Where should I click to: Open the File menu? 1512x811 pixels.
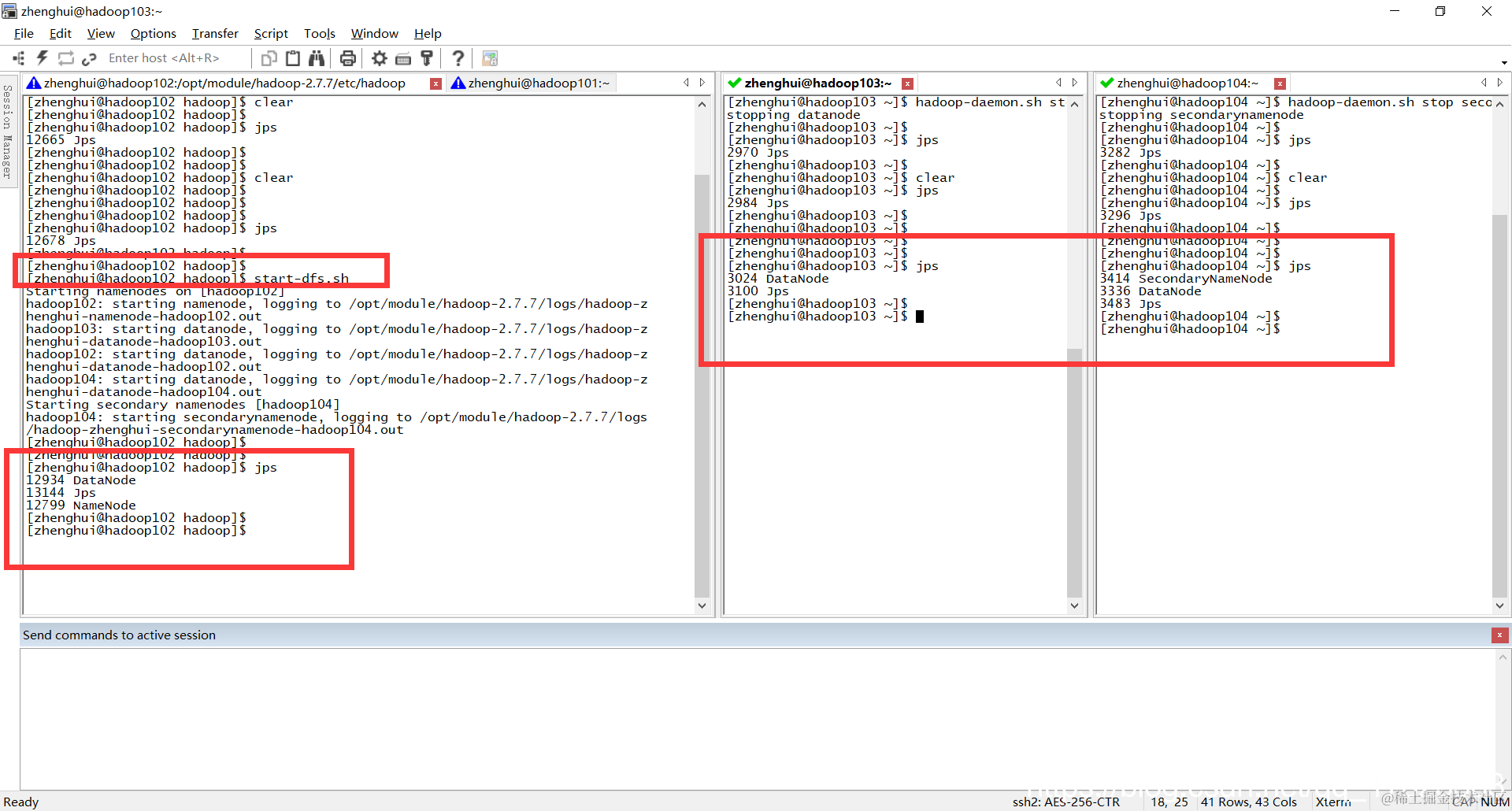pos(24,33)
